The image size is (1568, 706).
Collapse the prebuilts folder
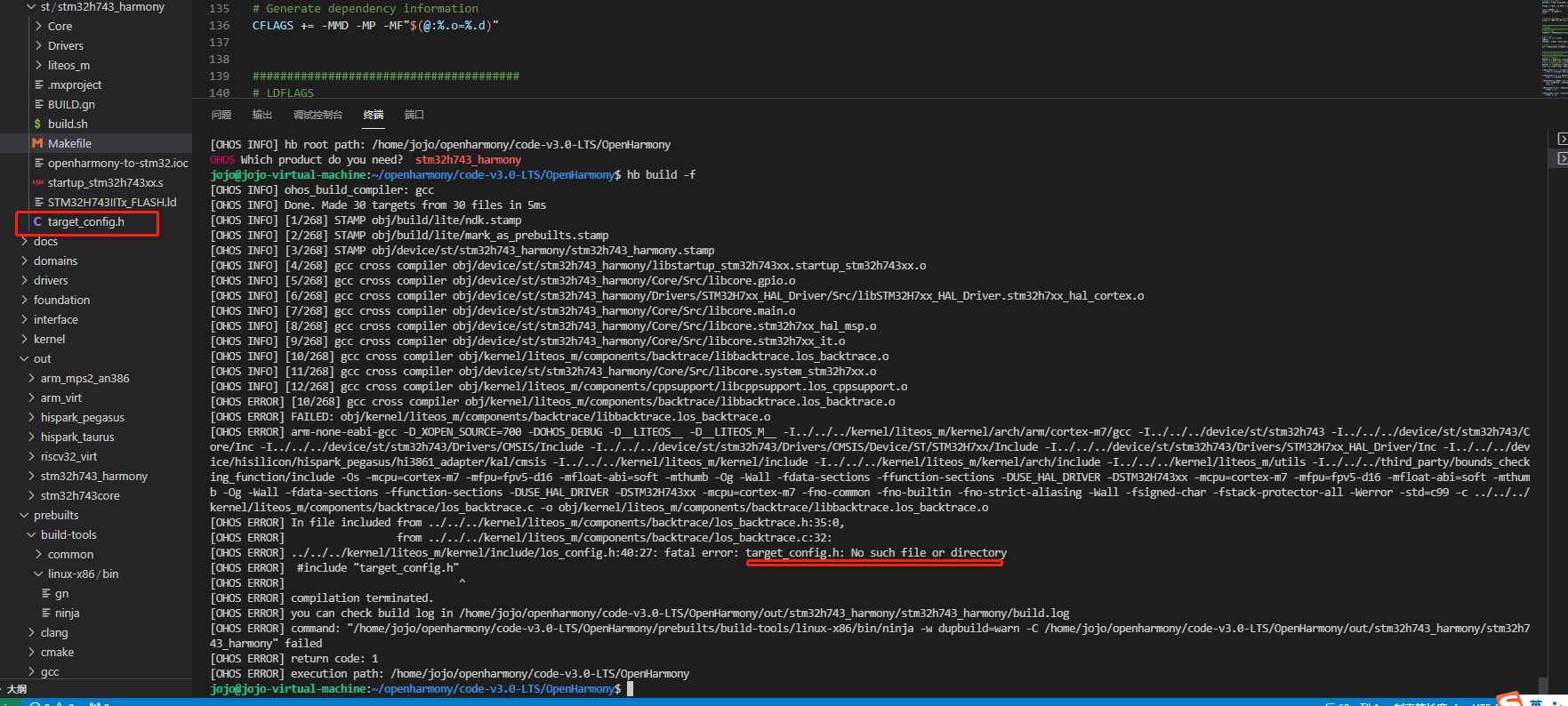(x=24, y=515)
